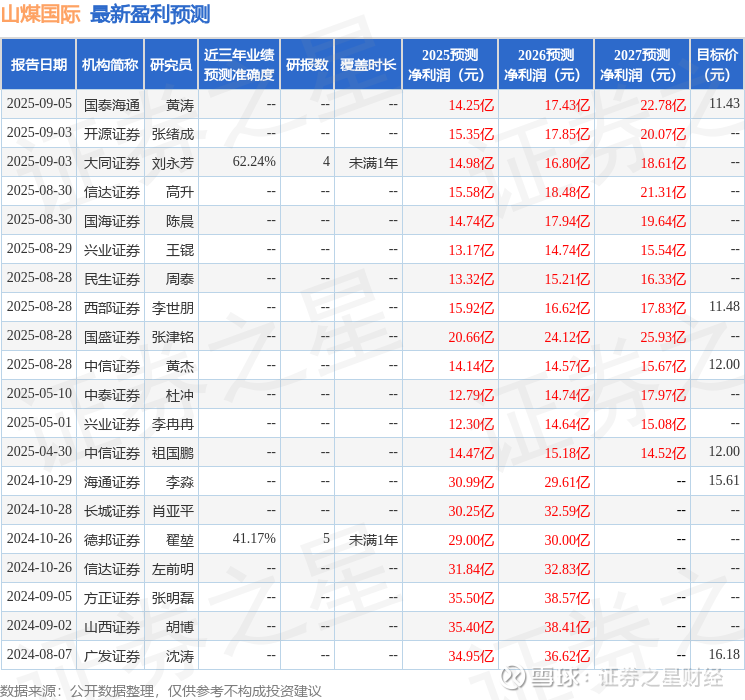Screen dimensions: 745x700
Task: Click the target price 15.61
Action: point(724,480)
